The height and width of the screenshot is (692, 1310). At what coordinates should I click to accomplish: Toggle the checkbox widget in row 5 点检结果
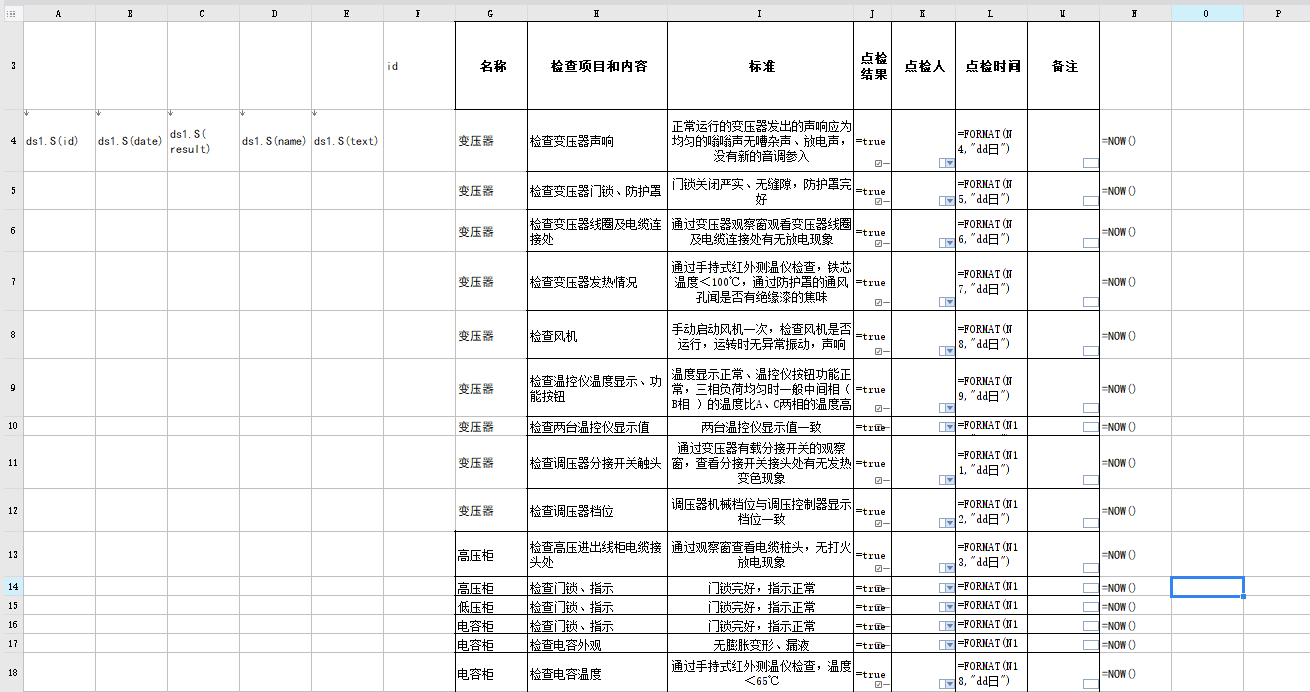878,201
